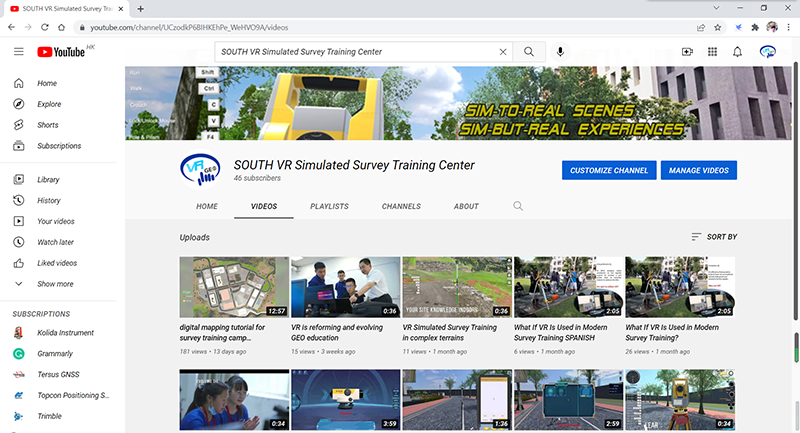Click the MANAGE VIDEOS button

699,170
